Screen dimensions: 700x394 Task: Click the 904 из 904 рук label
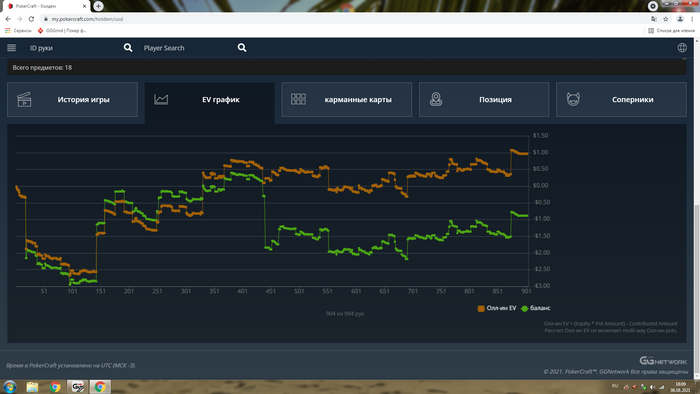click(345, 314)
